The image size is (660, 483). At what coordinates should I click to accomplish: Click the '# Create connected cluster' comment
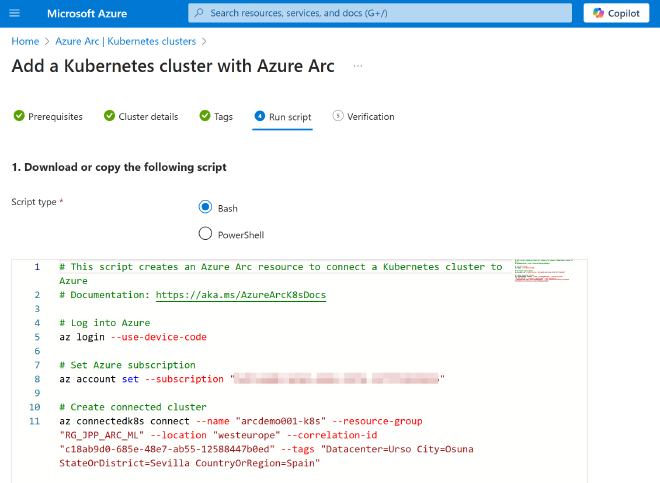133,407
